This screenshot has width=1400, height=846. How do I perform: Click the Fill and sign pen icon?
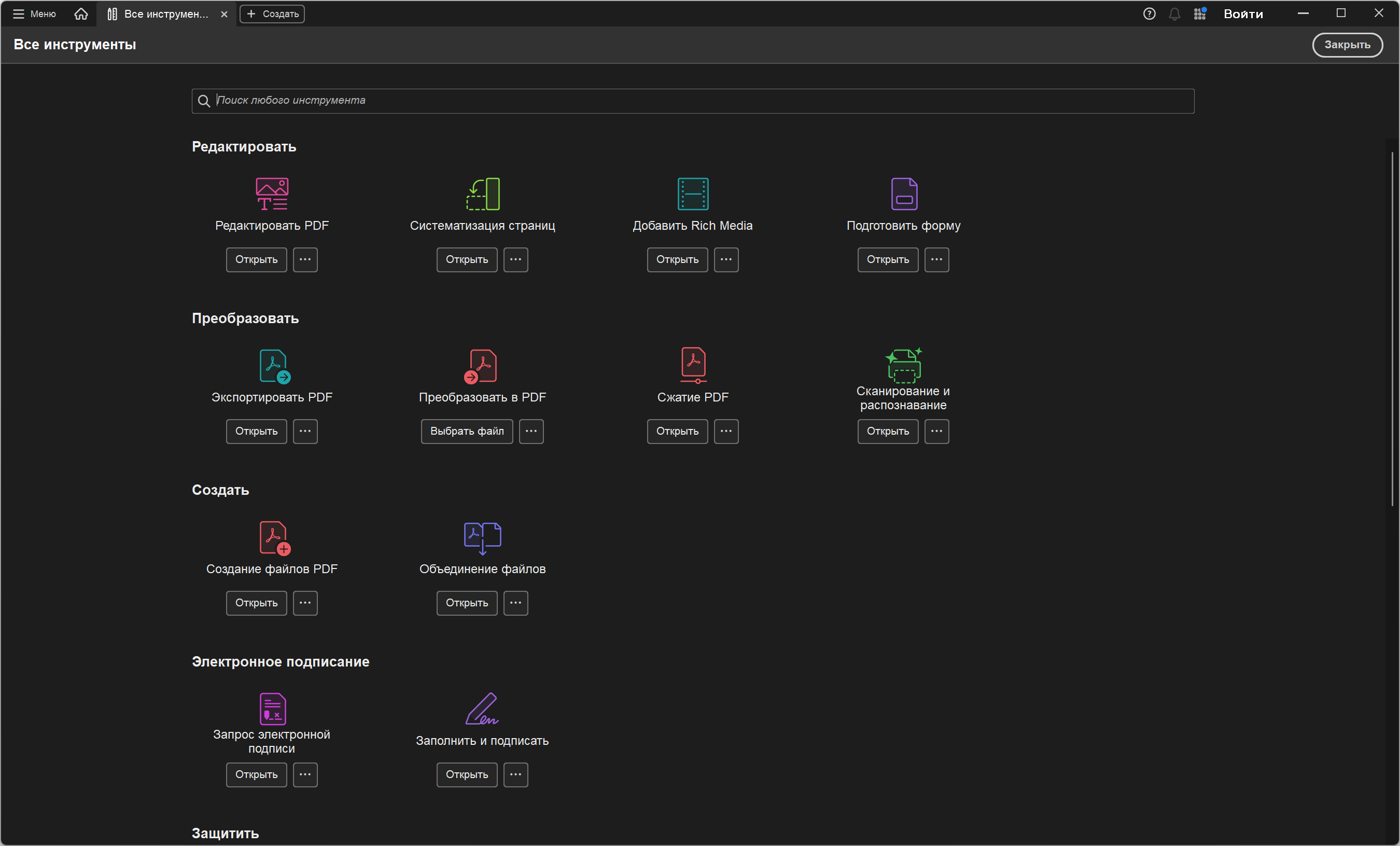pos(482,709)
